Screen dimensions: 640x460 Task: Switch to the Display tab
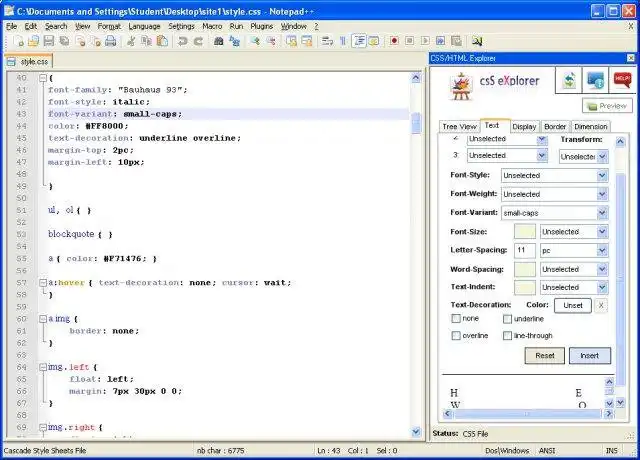524,127
